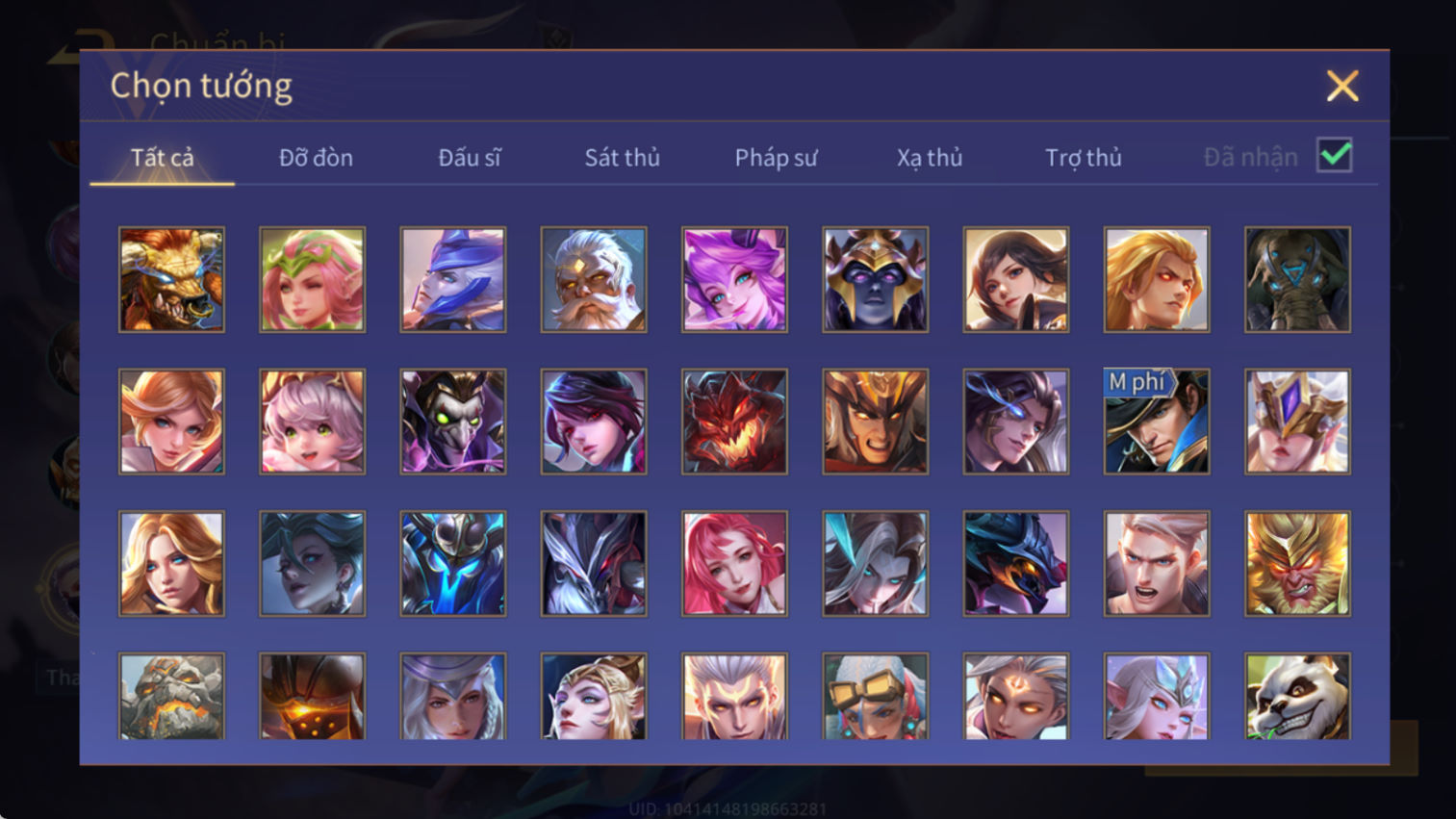
Task: Show the 'Pháp sư' hero category
Action: coord(776,158)
